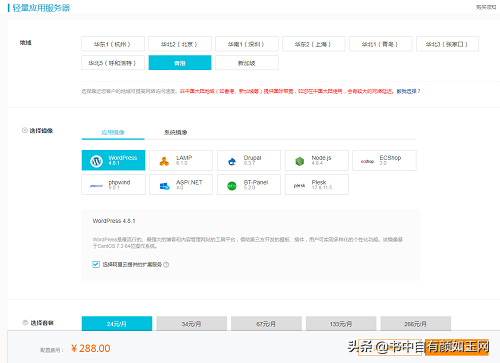This screenshot has height=363, width=500.
Task: Choose the Node.js 4.8.4 image card
Action: coord(317,160)
